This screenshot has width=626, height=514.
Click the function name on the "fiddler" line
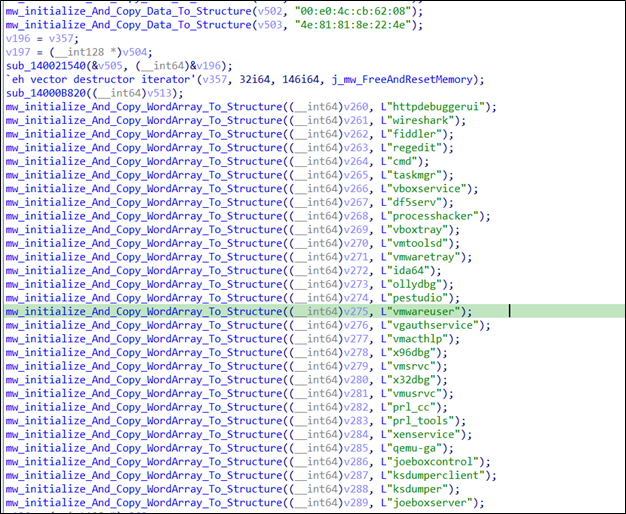tap(143, 134)
